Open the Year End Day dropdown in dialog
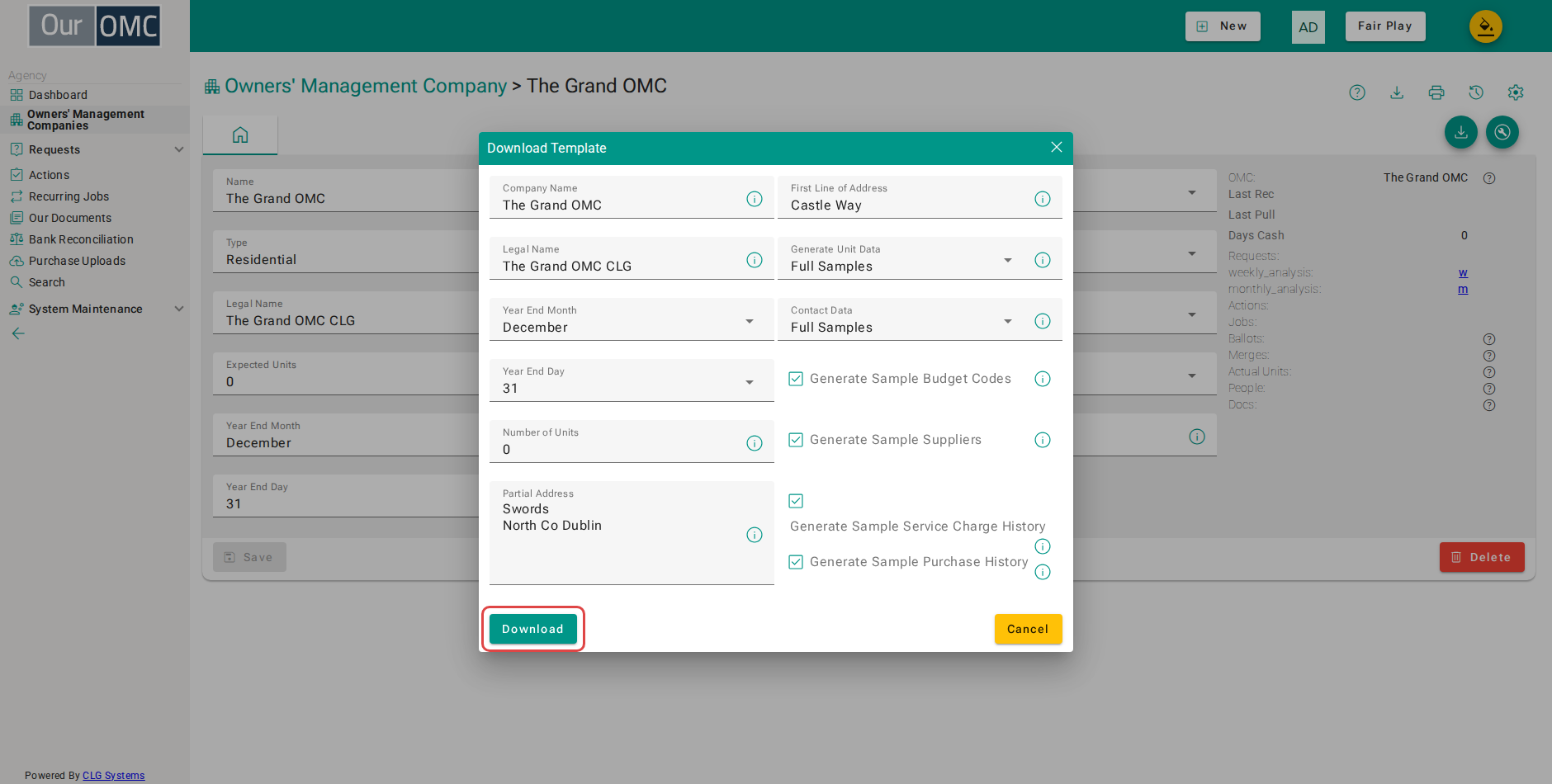 click(x=632, y=380)
